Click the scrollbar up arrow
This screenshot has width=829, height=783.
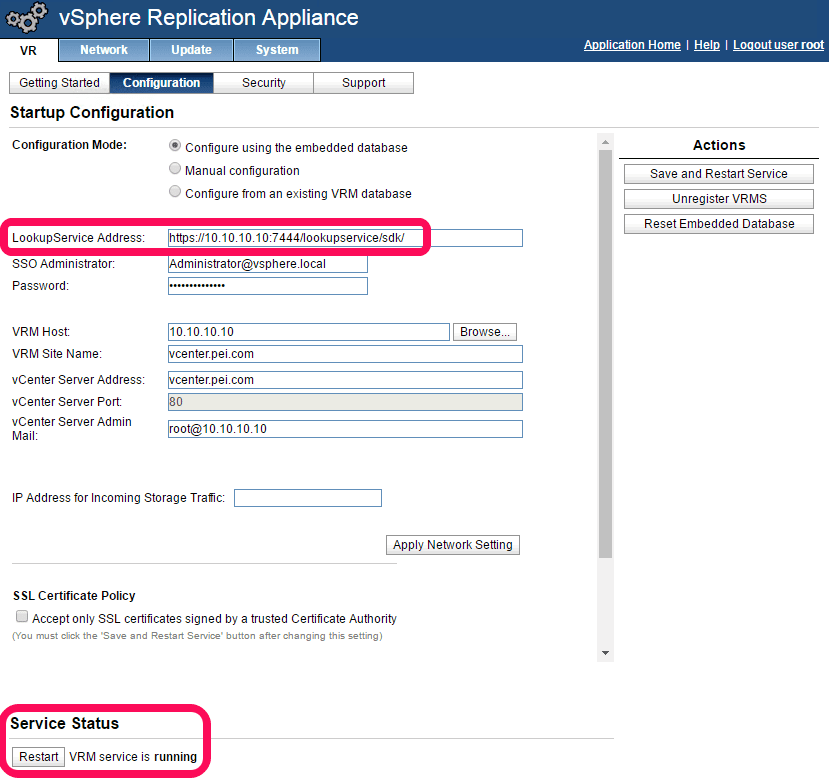click(605, 142)
